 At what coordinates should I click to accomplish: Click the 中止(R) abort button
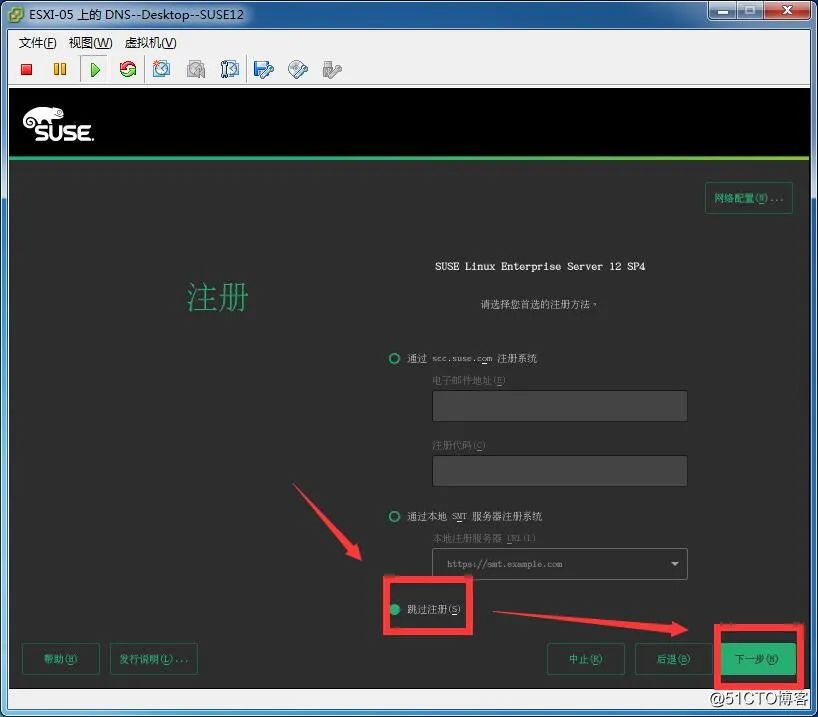tap(585, 659)
